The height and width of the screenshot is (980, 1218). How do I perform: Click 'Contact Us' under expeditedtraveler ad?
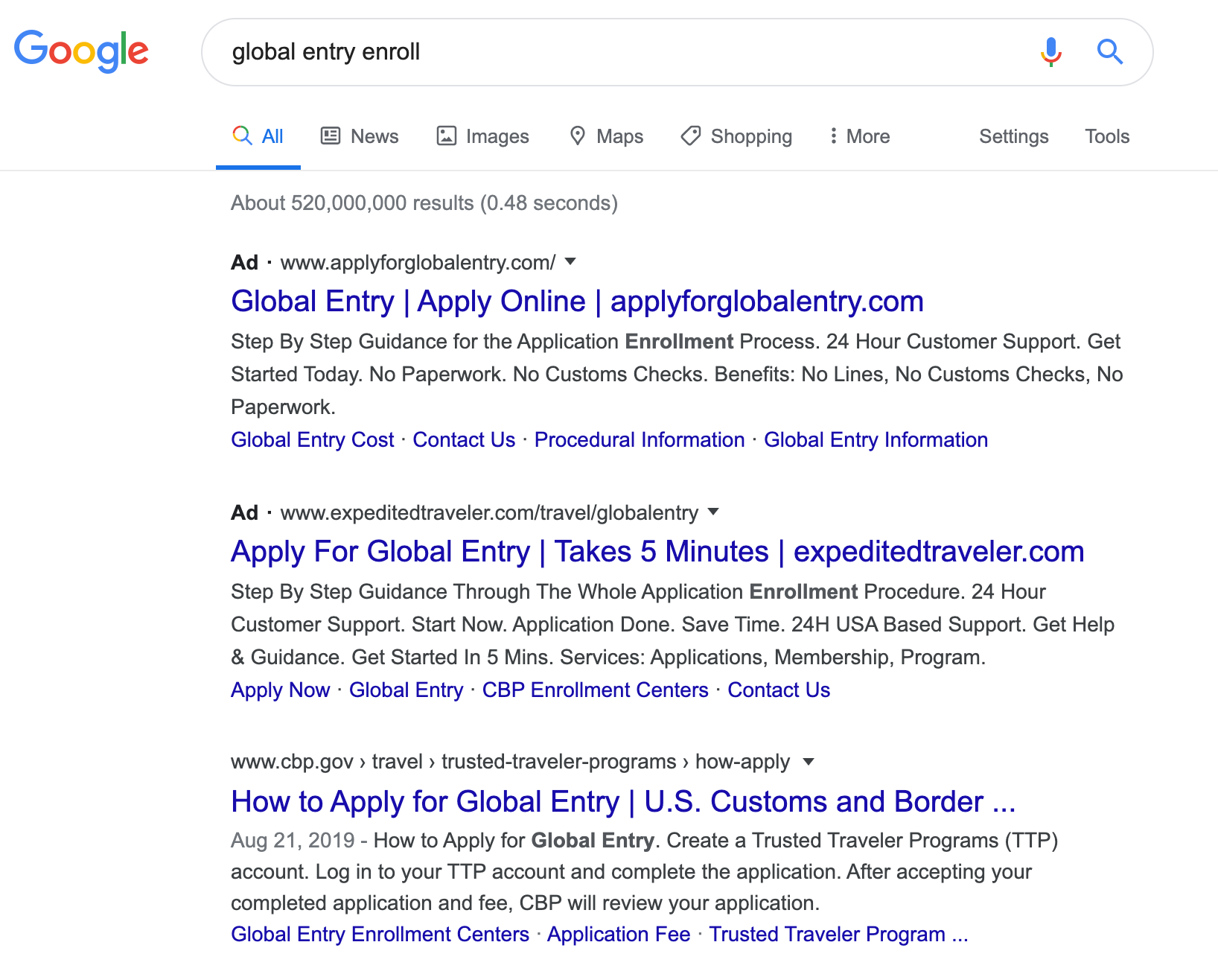pyautogui.click(x=779, y=690)
